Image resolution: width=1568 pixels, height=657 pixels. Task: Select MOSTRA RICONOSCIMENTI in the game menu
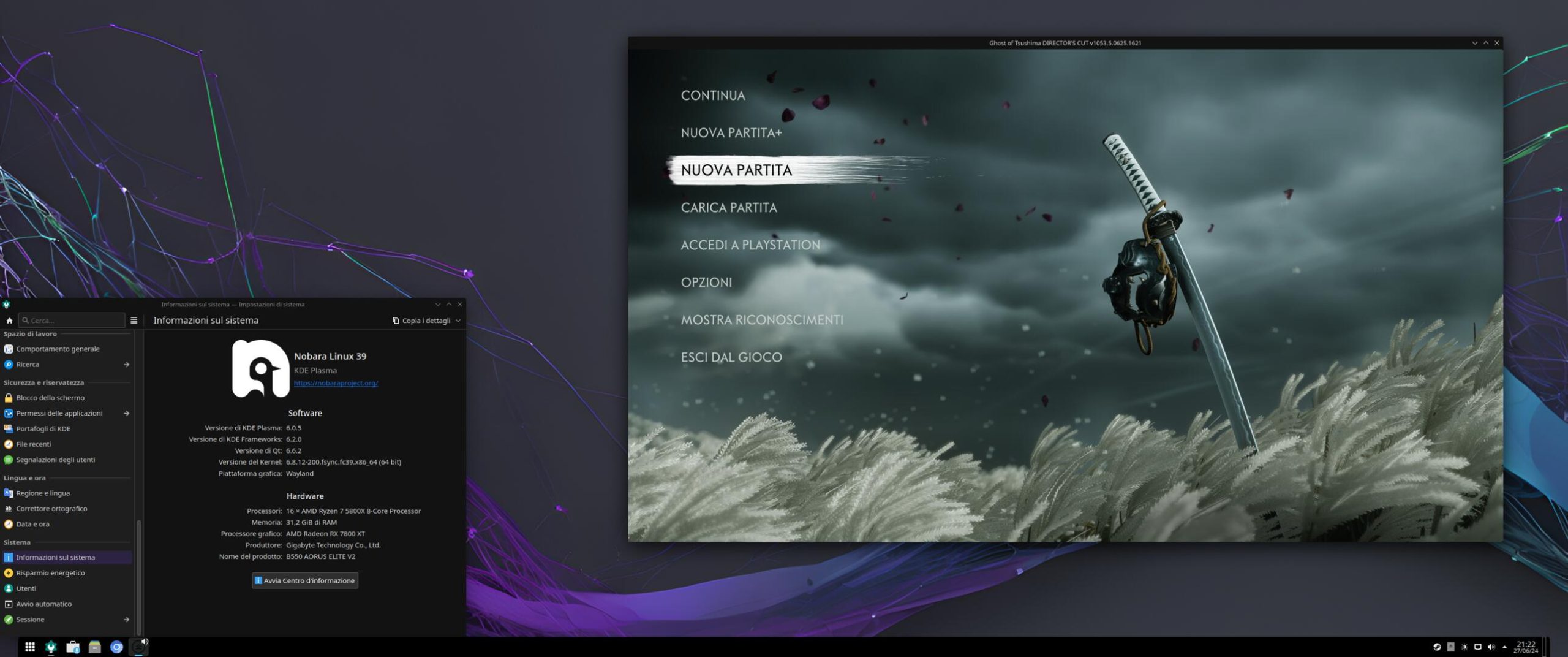click(x=762, y=320)
